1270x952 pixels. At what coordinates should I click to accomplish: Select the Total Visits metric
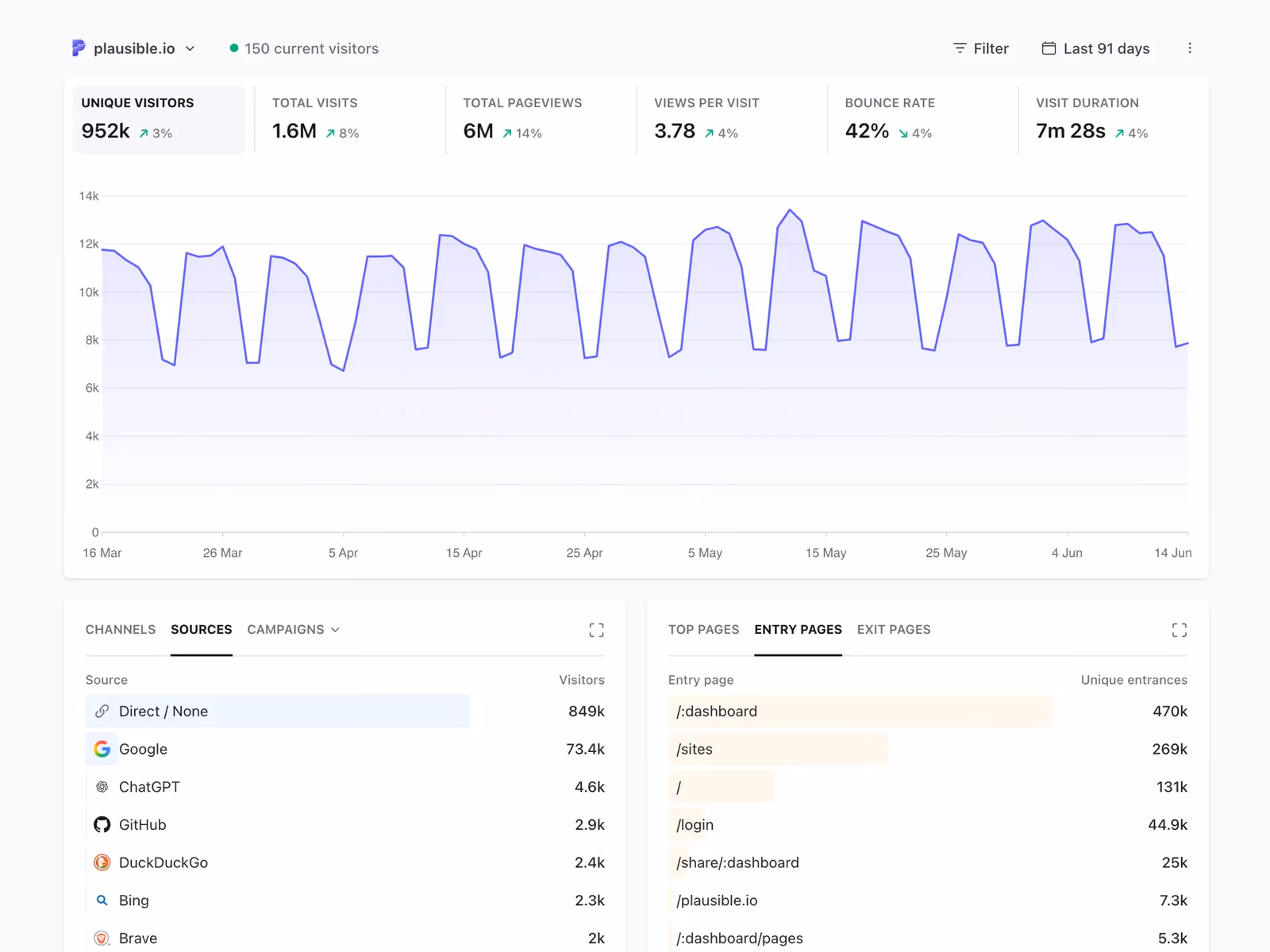(350, 120)
